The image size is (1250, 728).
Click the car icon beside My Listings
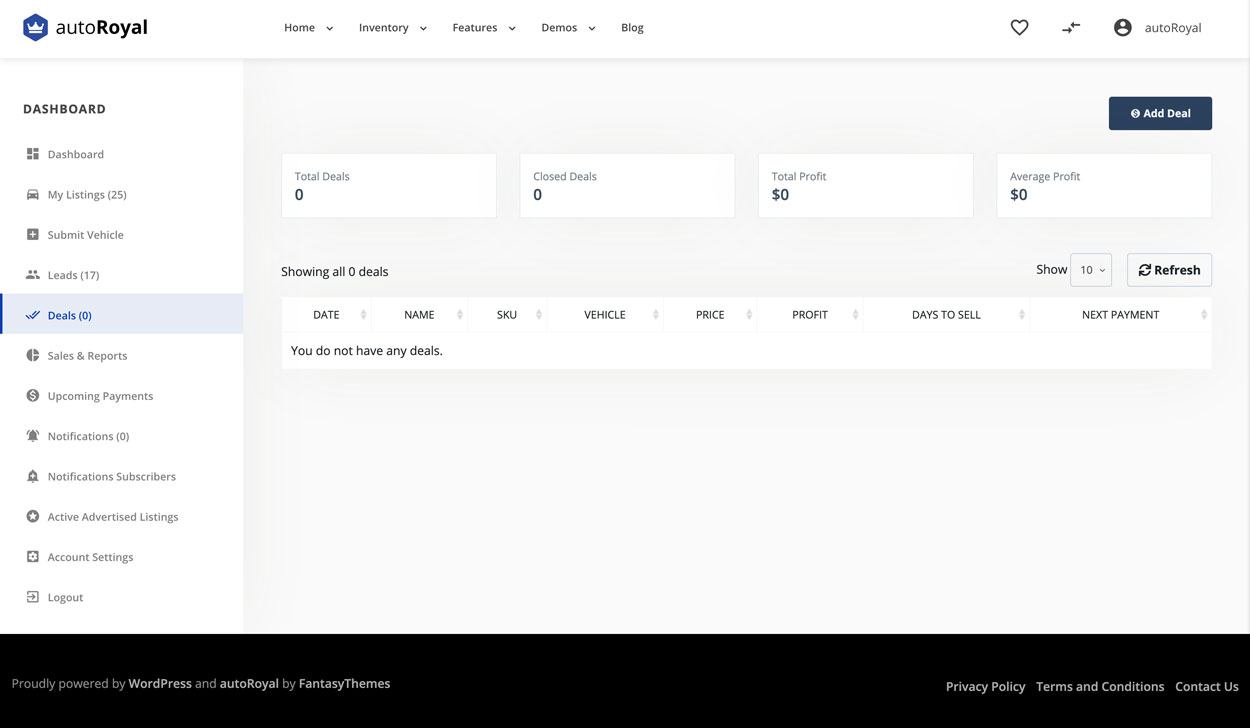(33, 194)
